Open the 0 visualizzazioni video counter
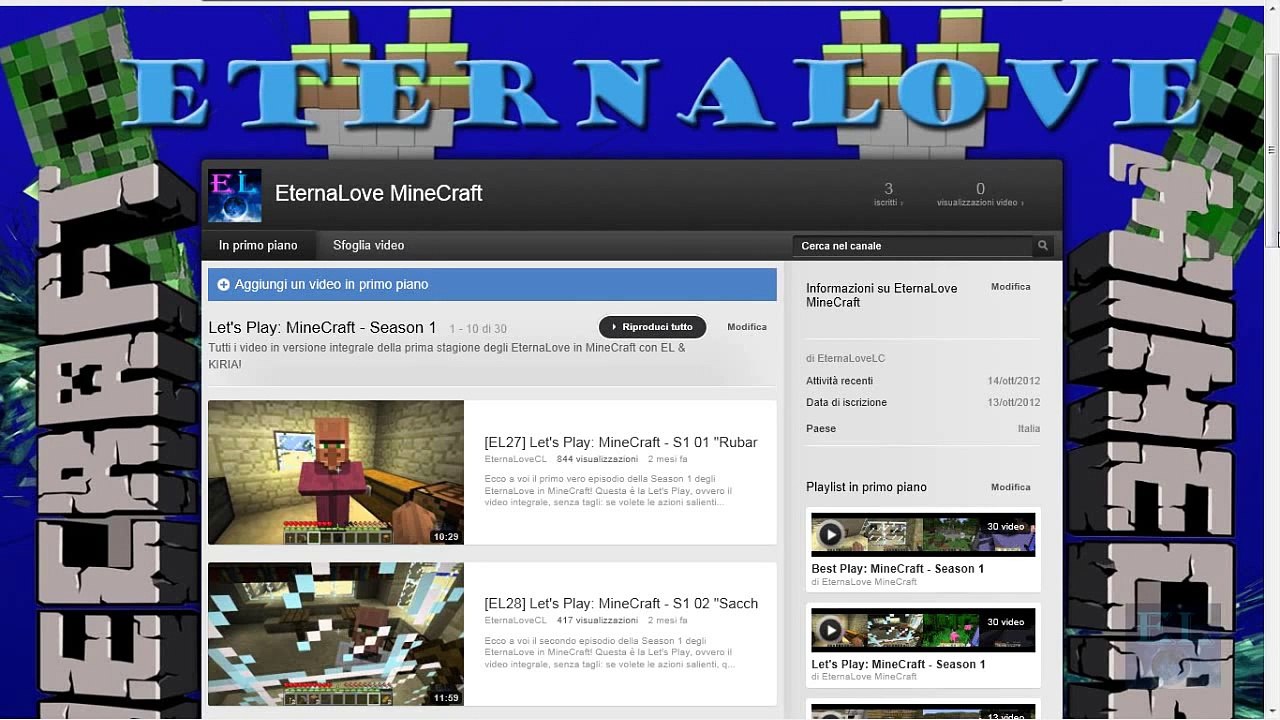The image size is (1280, 720). [980, 194]
